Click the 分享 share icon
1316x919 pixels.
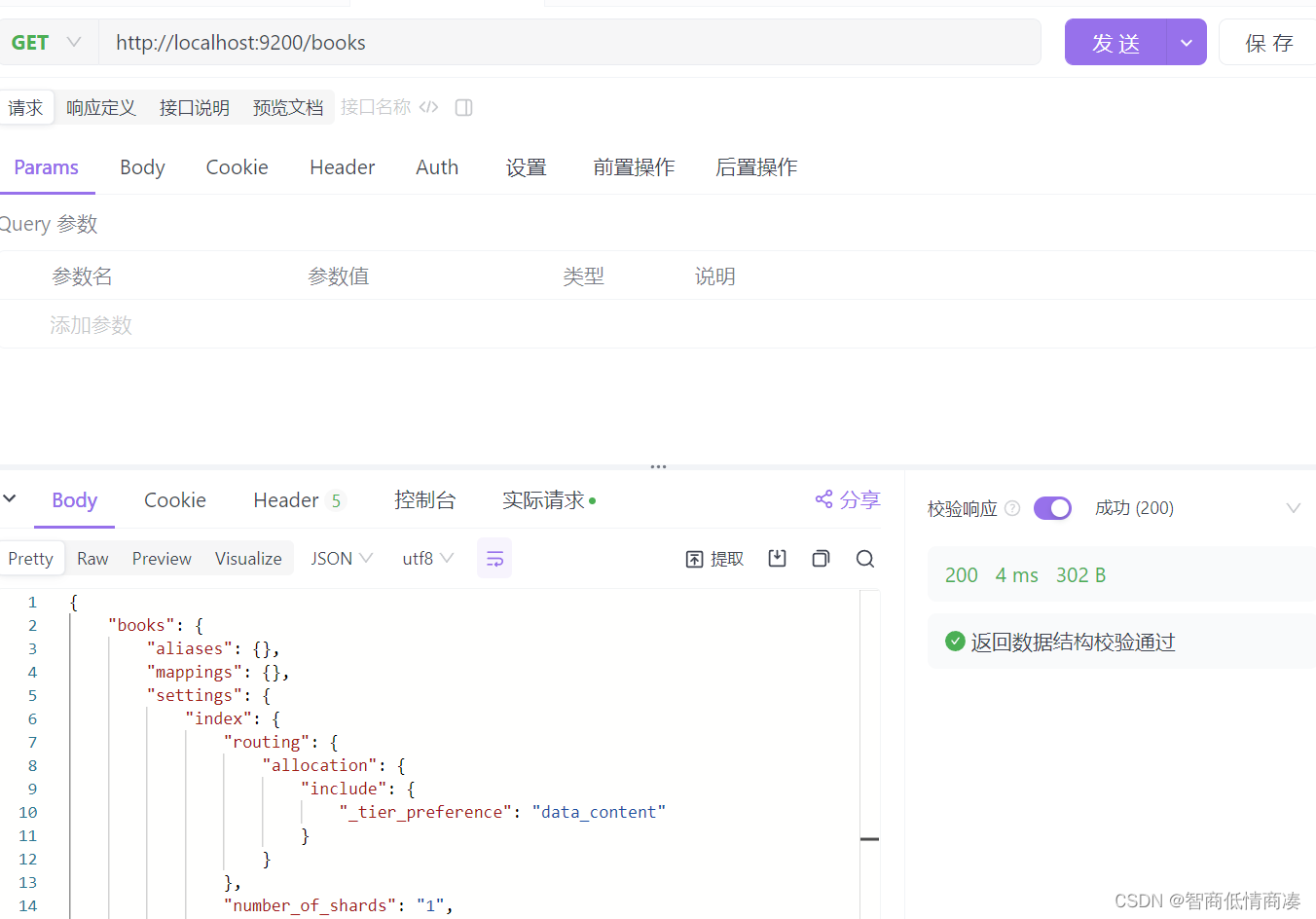coord(823,499)
